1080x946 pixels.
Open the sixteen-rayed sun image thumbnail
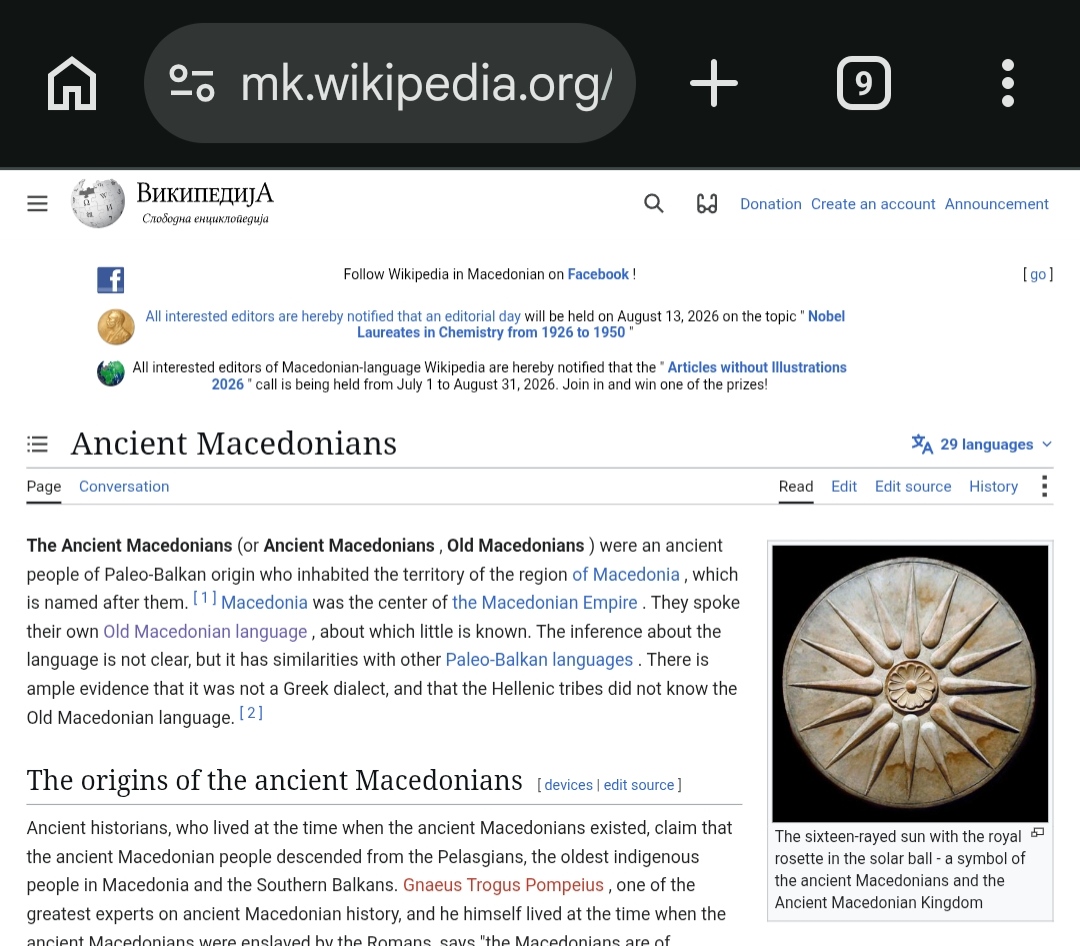pyautogui.click(x=910, y=683)
